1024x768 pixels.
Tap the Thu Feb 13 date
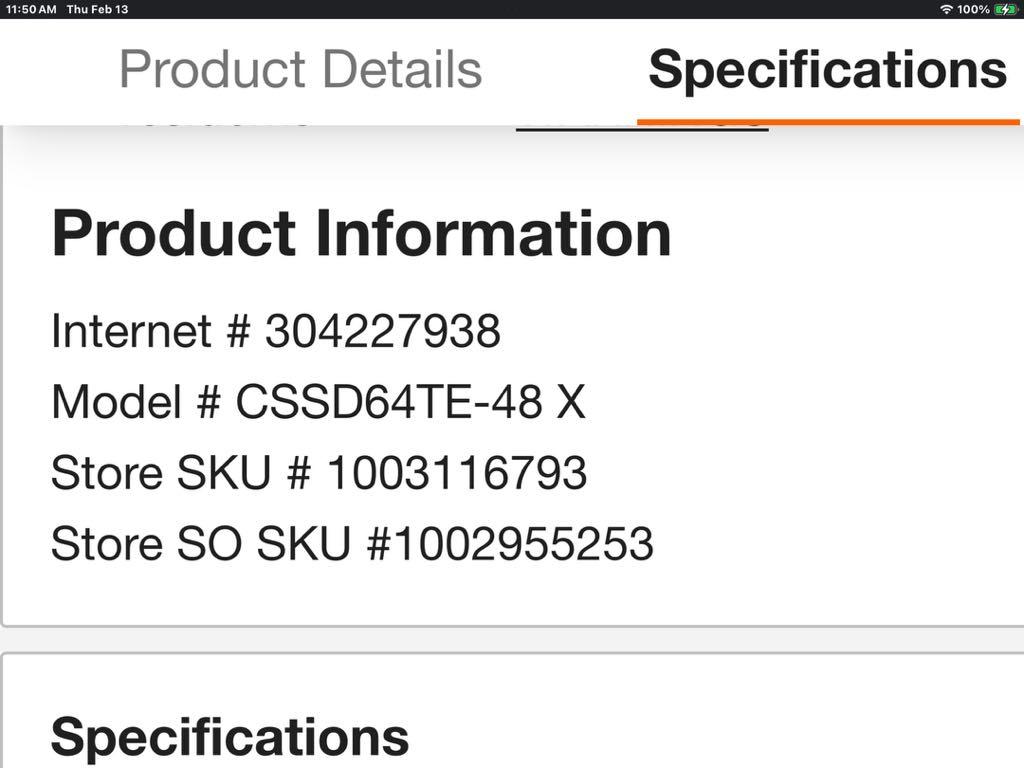coord(97,9)
